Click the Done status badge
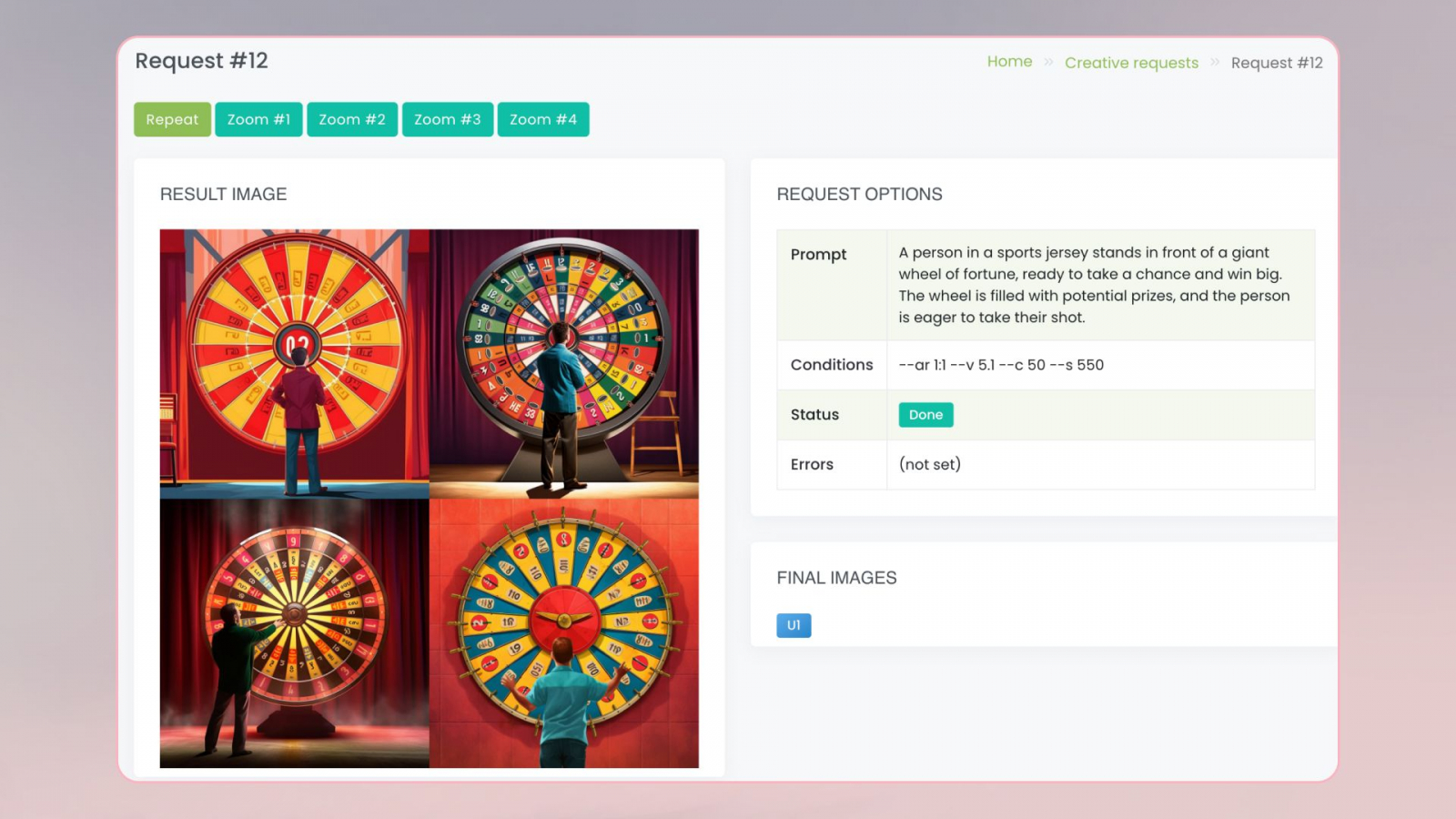The height and width of the screenshot is (819, 1456). point(925,415)
